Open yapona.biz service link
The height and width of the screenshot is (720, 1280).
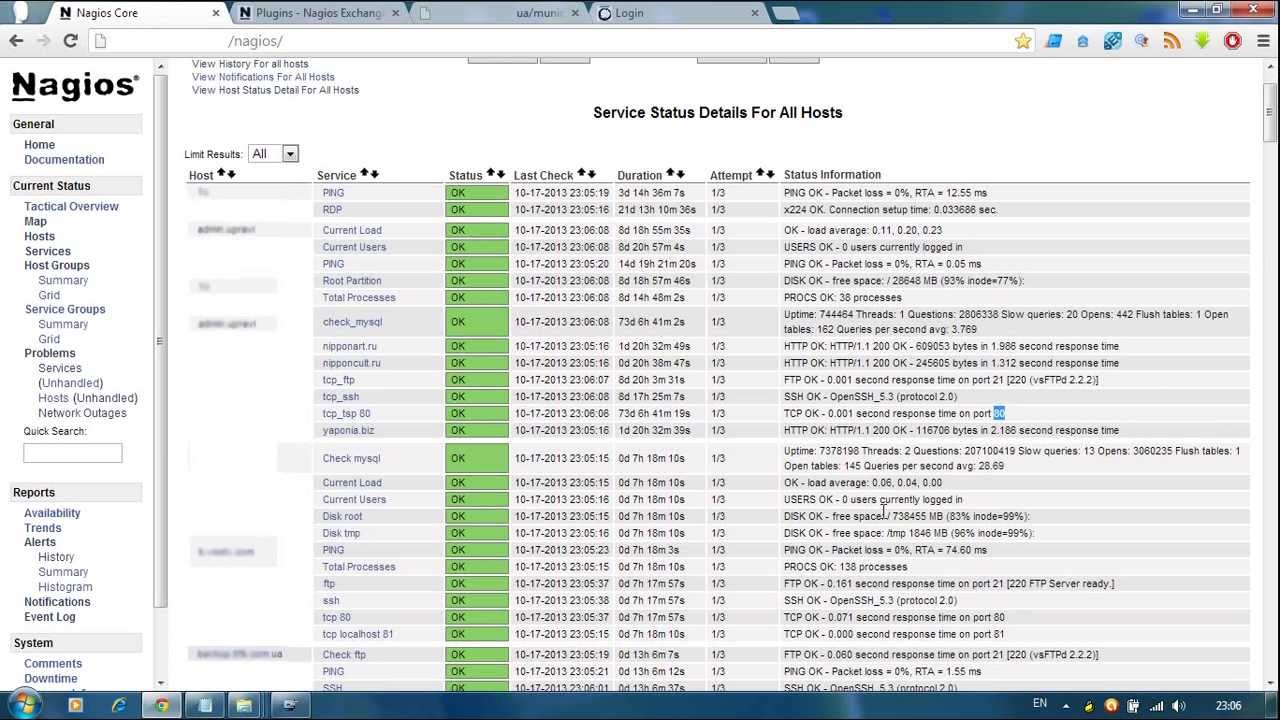(x=348, y=430)
